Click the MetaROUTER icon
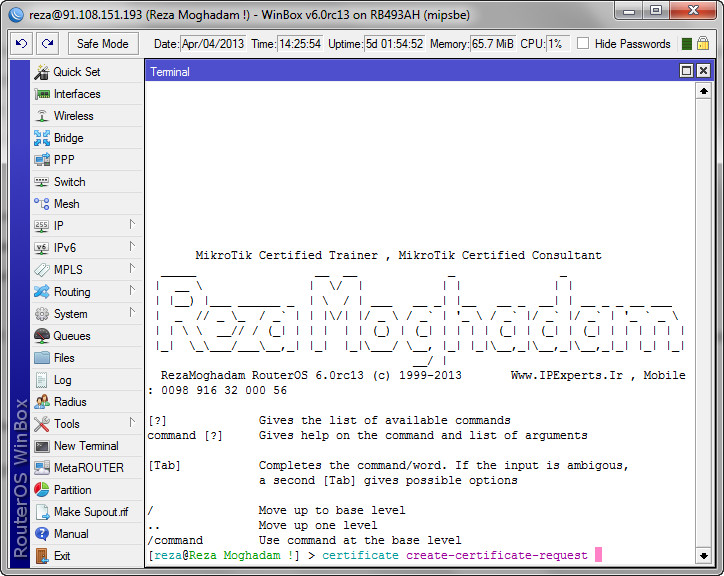724x576 pixels. click(x=42, y=468)
